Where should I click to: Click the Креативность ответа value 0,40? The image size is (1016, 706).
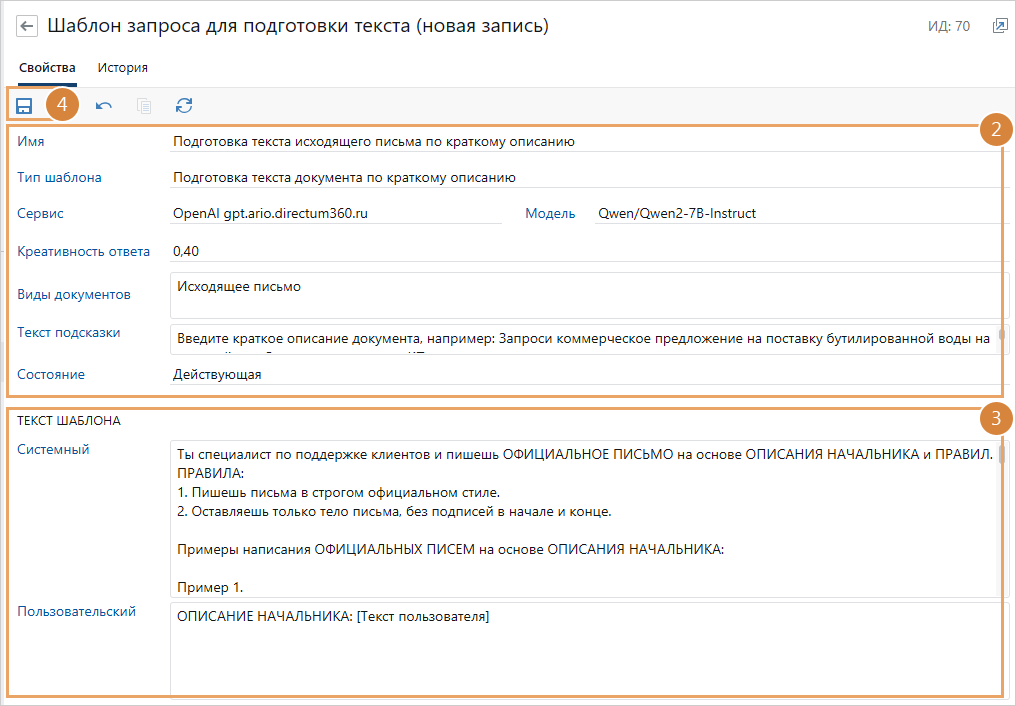pos(590,251)
